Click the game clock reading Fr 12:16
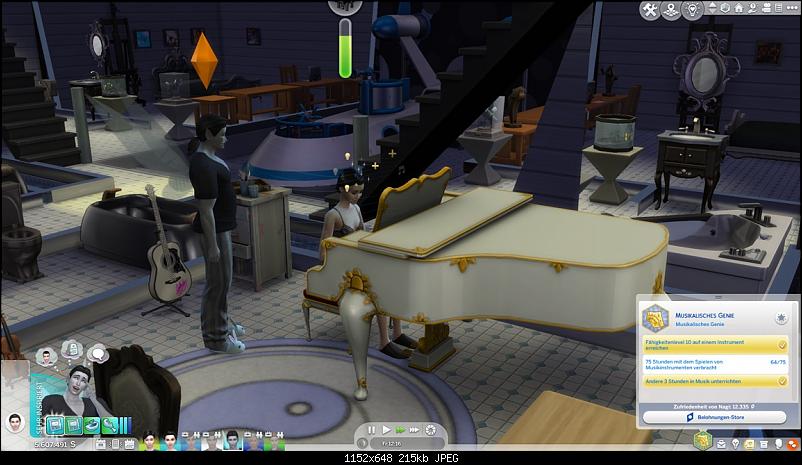This screenshot has height=465, width=802. click(392, 444)
